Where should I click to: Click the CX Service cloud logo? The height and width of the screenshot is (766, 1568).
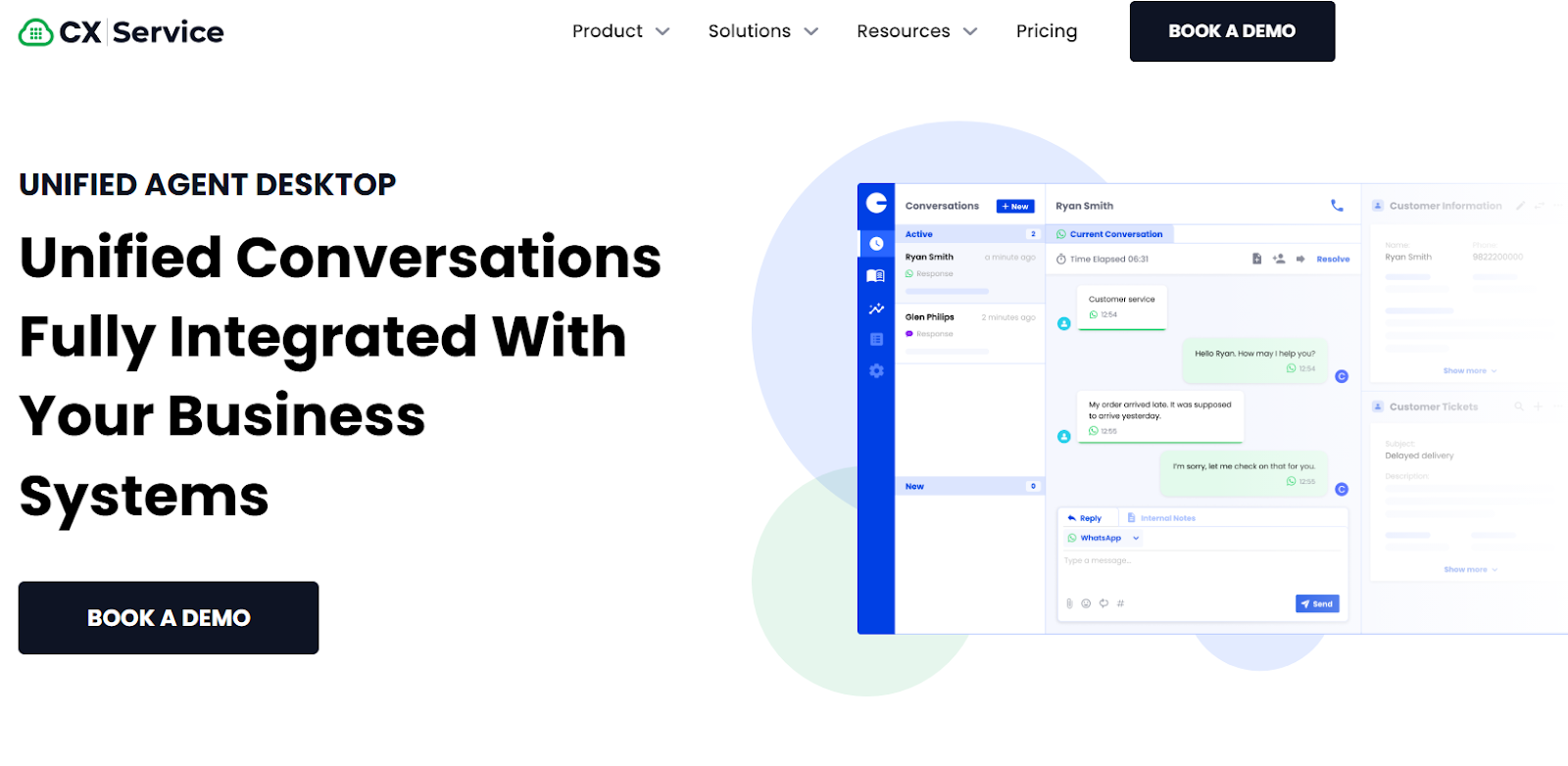click(x=36, y=32)
